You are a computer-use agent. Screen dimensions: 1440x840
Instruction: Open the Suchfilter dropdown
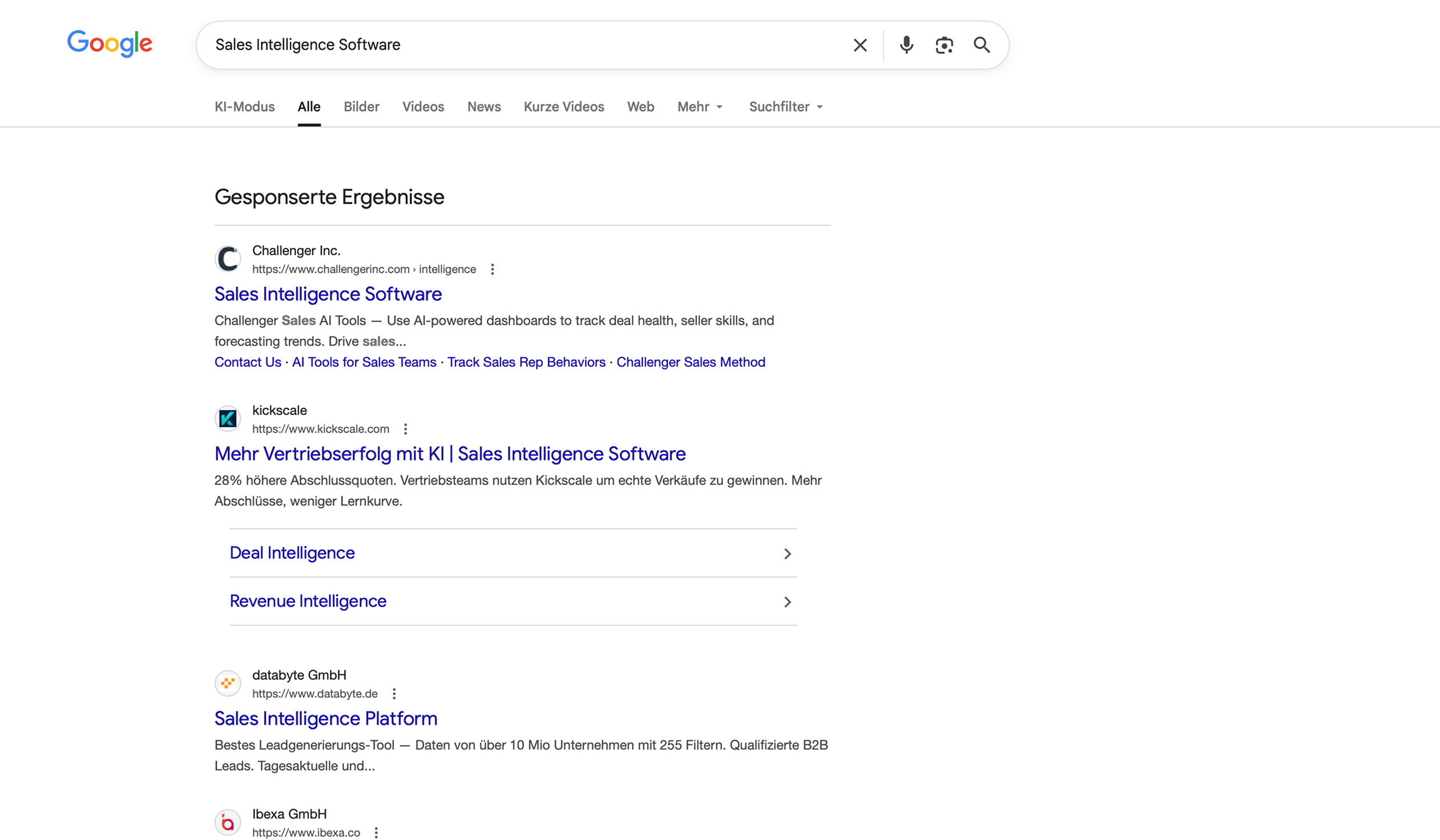point(786,107)
